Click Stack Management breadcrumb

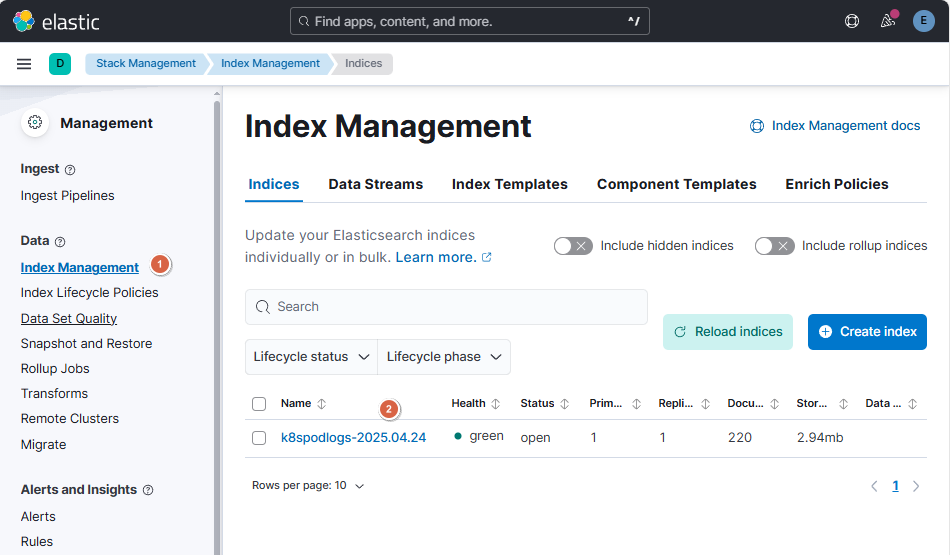click(x=145, y=64)
